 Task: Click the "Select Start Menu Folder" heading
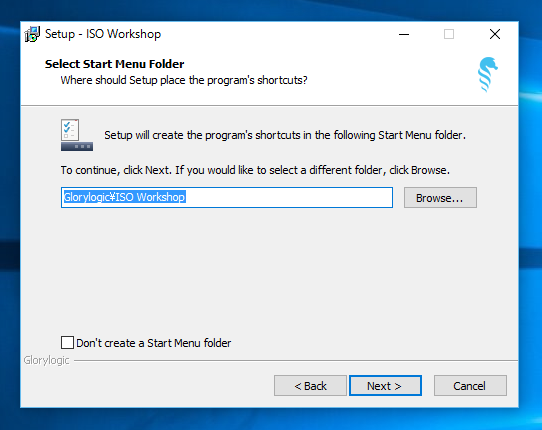pyautogui.click(x=114, y=64)
